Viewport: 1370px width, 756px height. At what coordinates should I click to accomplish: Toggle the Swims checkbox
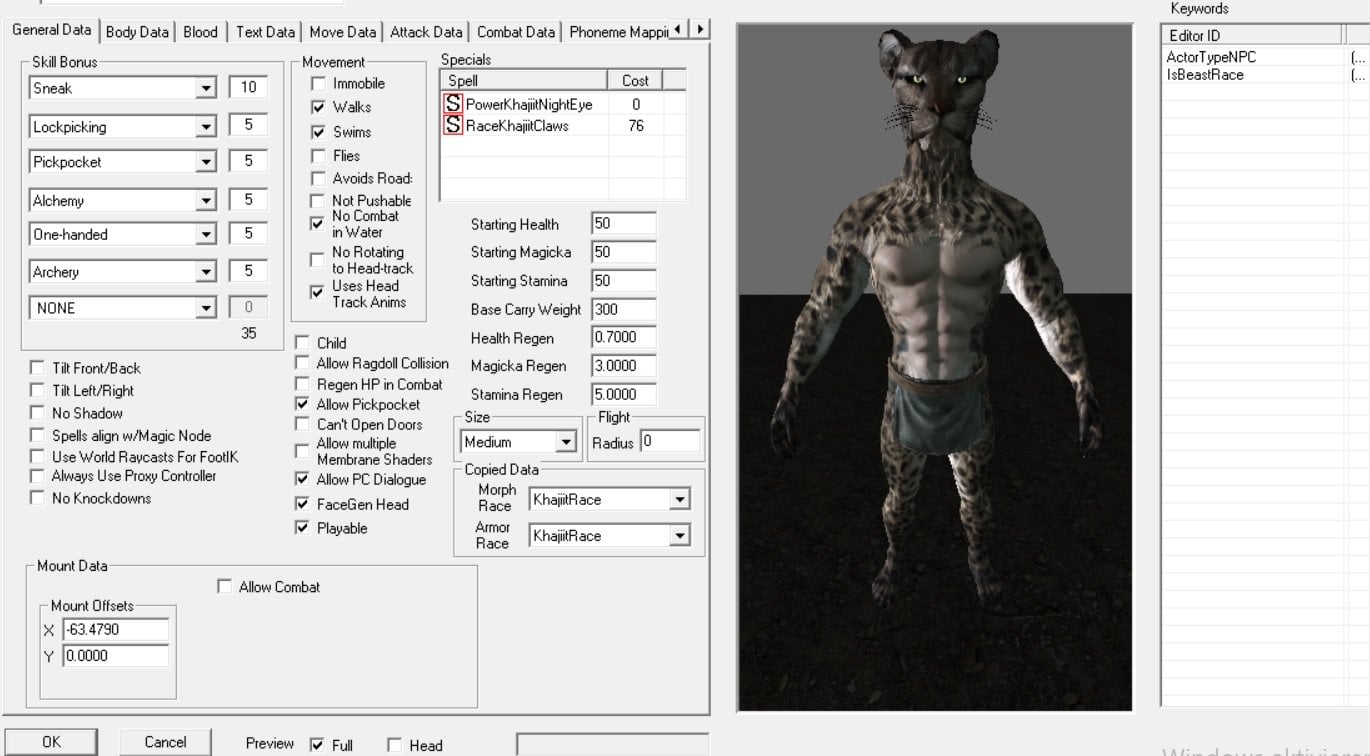point(318,132)
